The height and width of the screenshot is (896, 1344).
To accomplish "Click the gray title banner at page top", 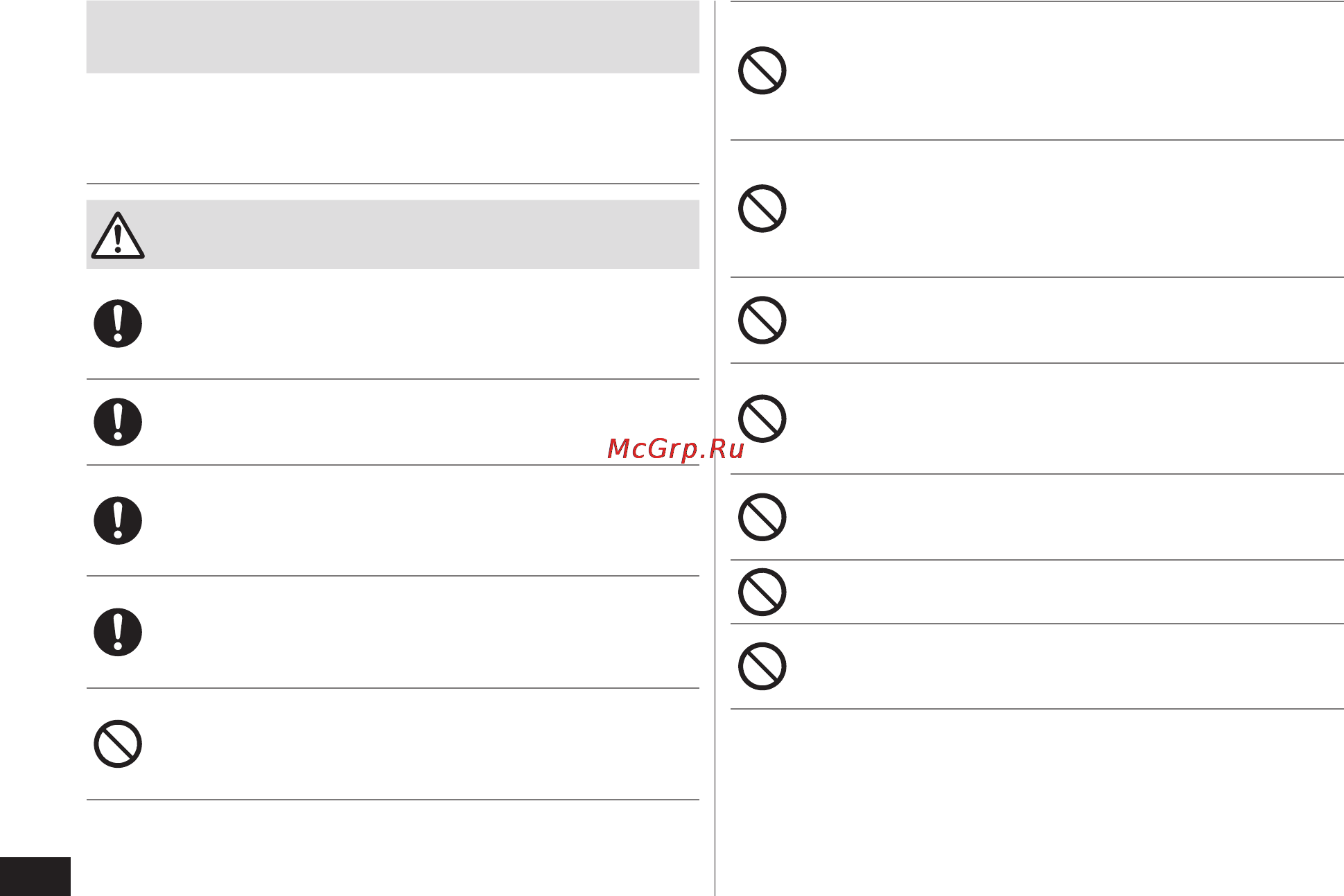I will tap(393, 37).
